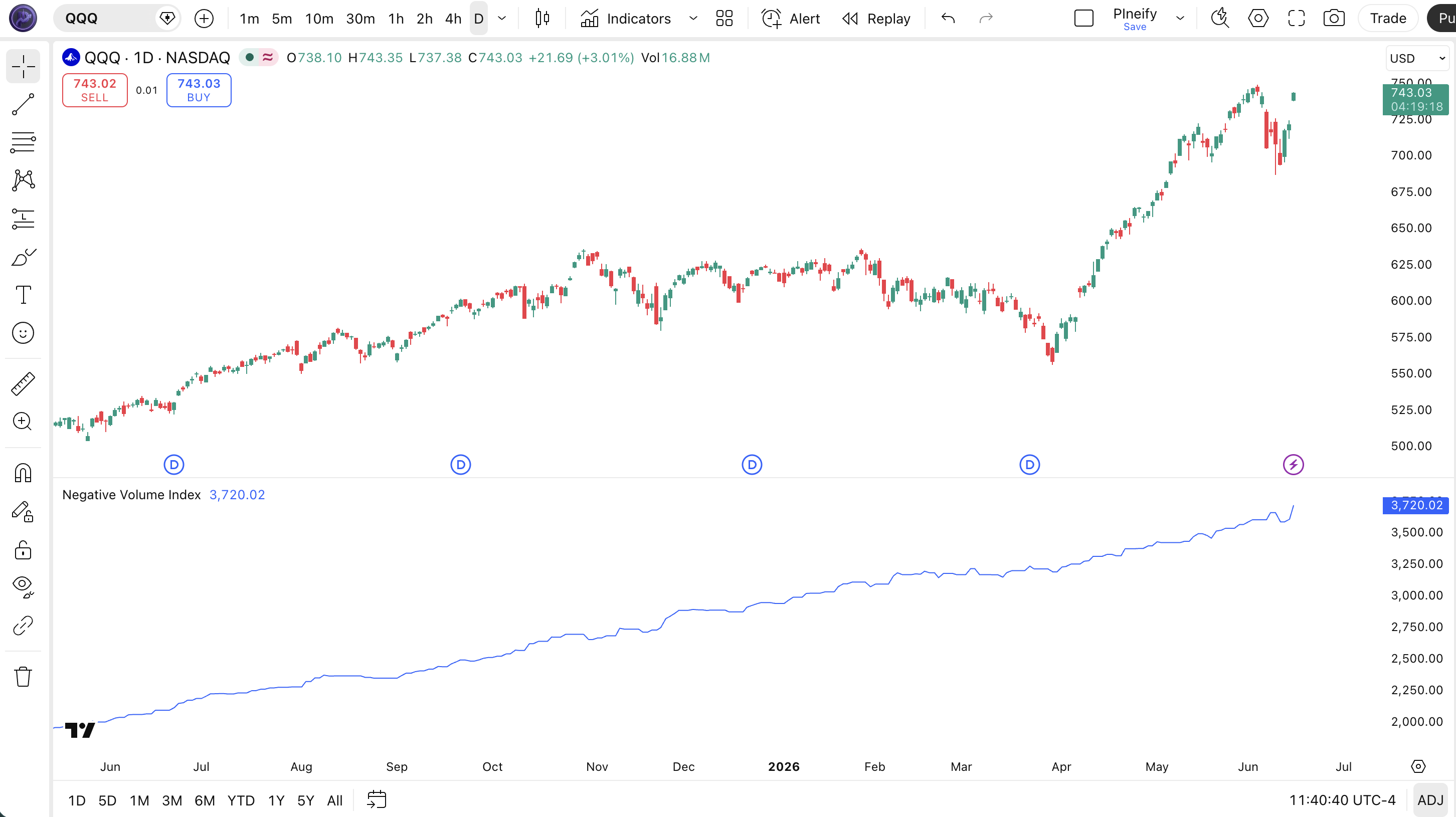Click the drawings link chain icon
Image resolution: width=1456 pixels, height=817 pixels.
click(x=23, y=626)
